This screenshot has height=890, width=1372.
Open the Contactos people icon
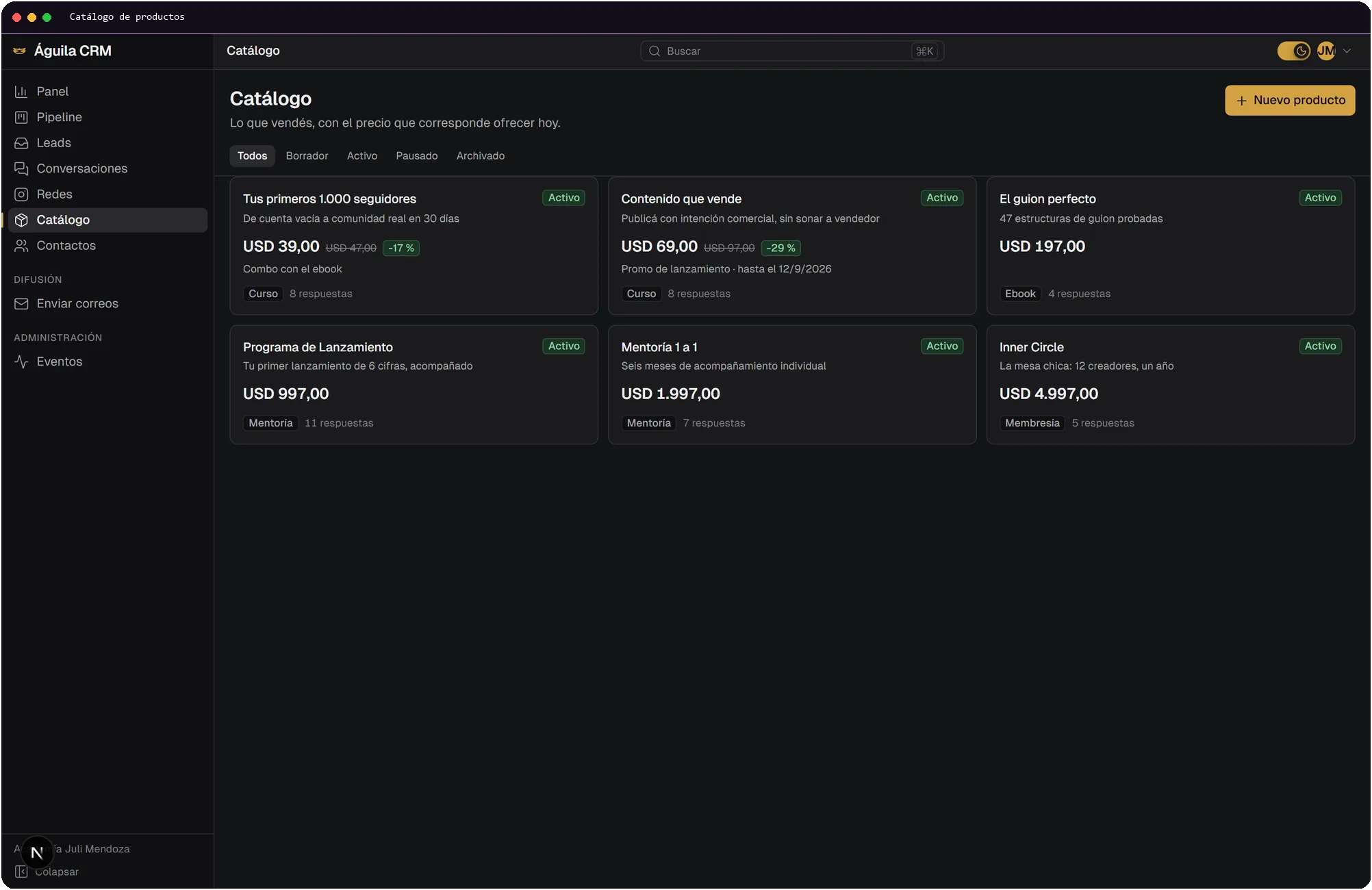coord(21,246)
